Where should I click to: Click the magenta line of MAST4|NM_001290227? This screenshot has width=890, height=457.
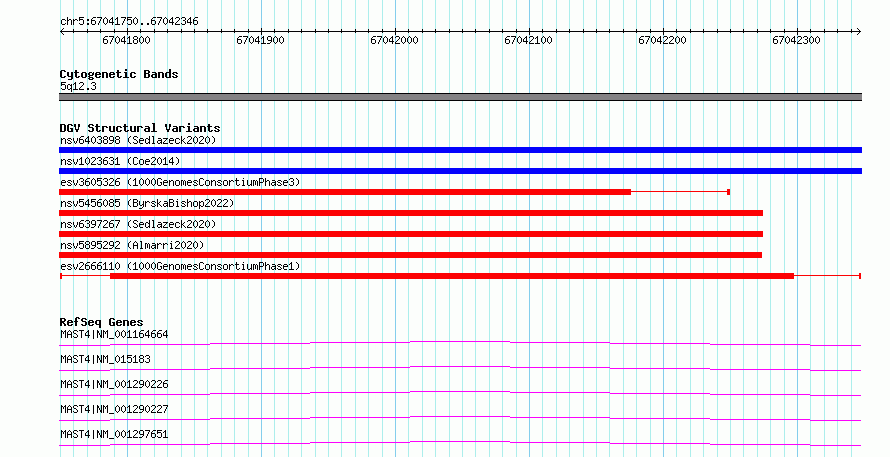tap(460, 418)
